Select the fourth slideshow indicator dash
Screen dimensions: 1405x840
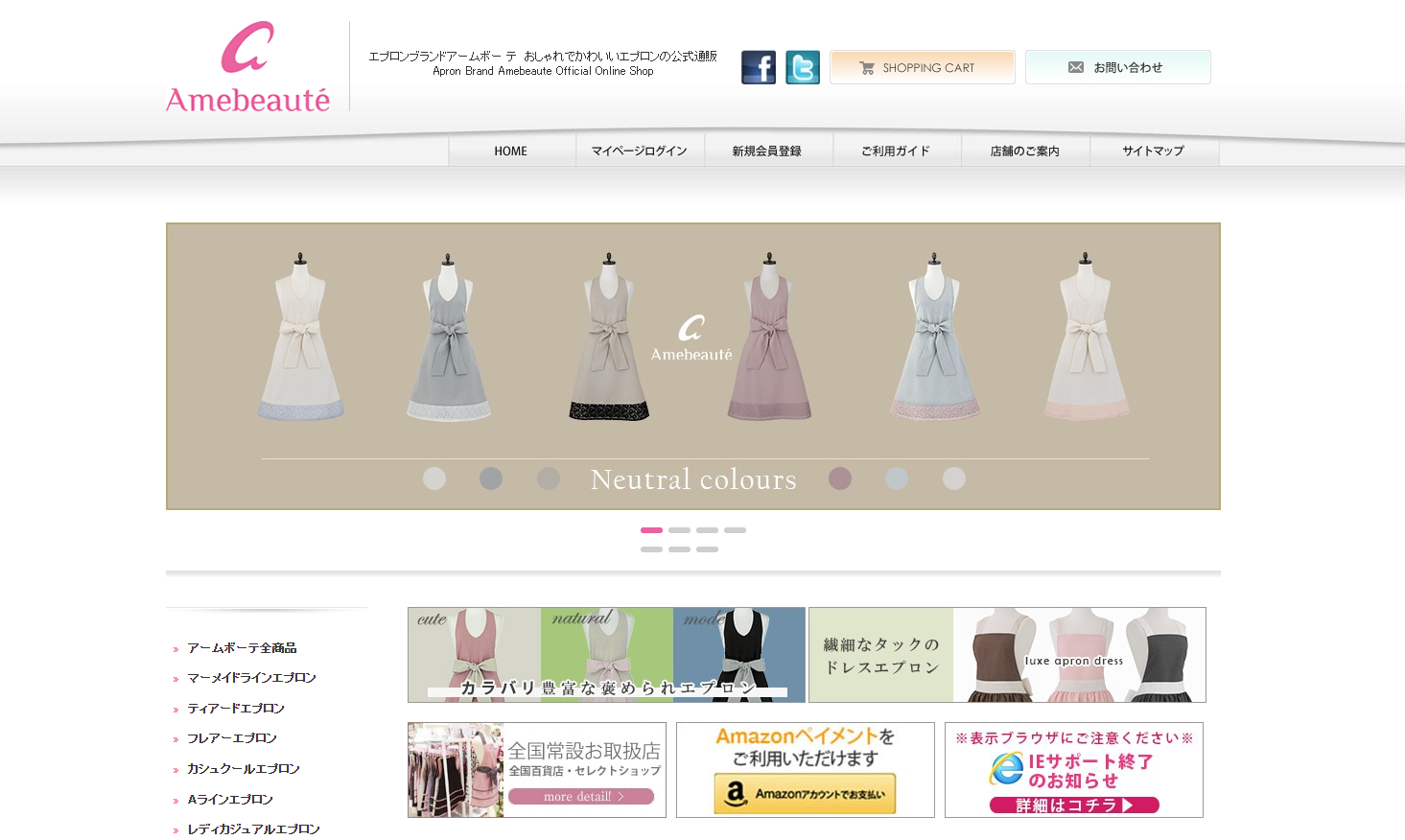(x=735, y=530)
